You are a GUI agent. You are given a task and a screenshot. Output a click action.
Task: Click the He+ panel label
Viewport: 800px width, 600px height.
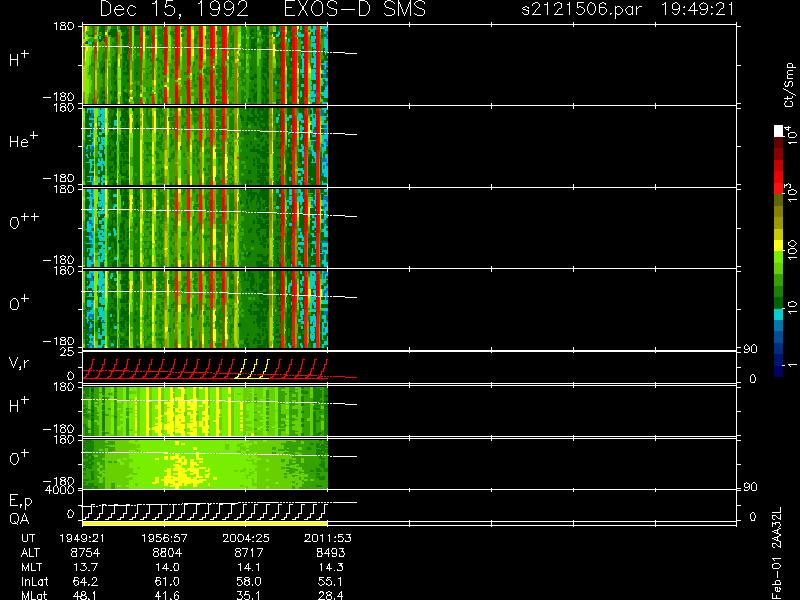(x=23, y=140)
